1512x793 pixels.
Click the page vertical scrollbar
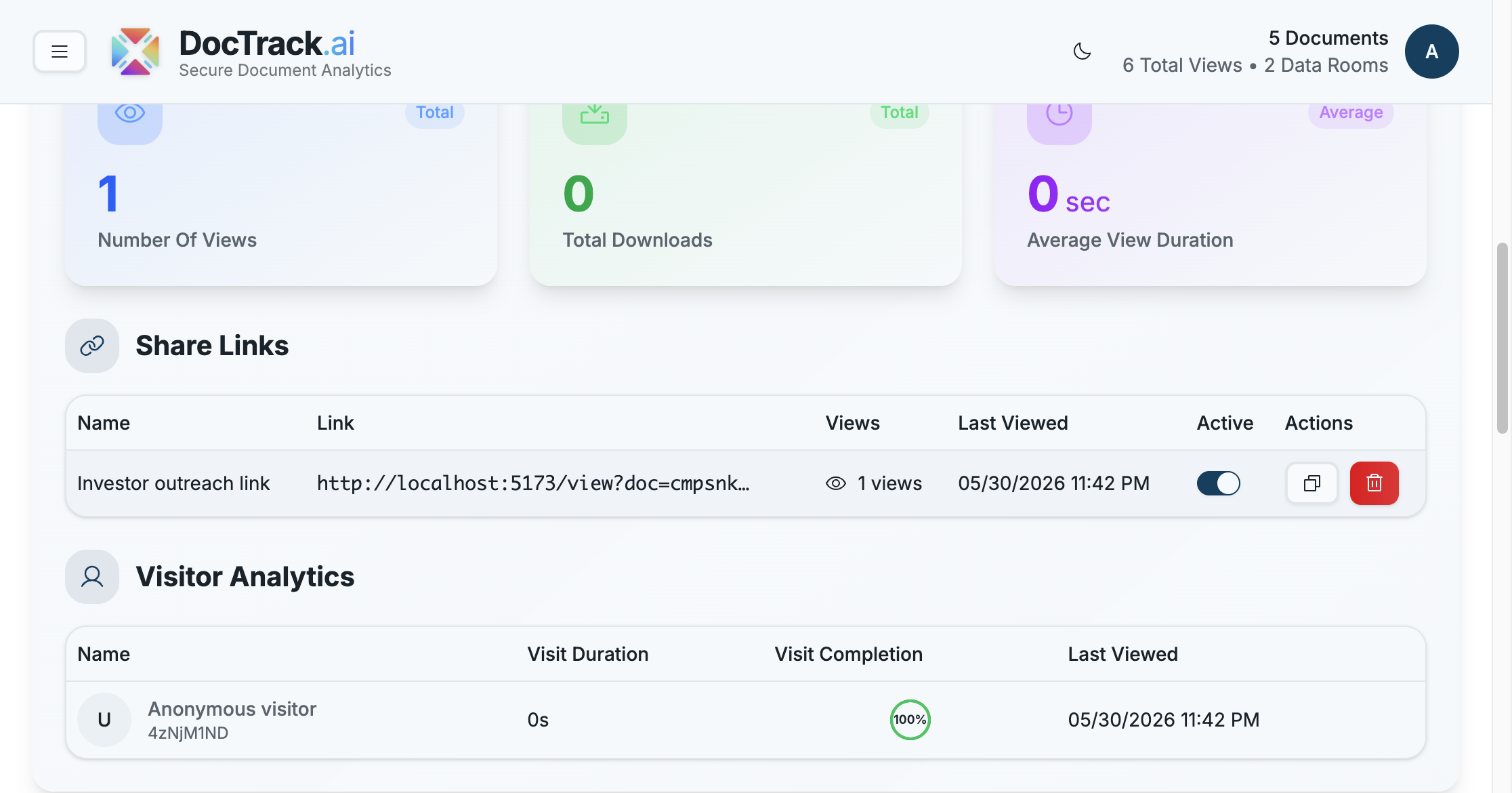pos(1503,338)
